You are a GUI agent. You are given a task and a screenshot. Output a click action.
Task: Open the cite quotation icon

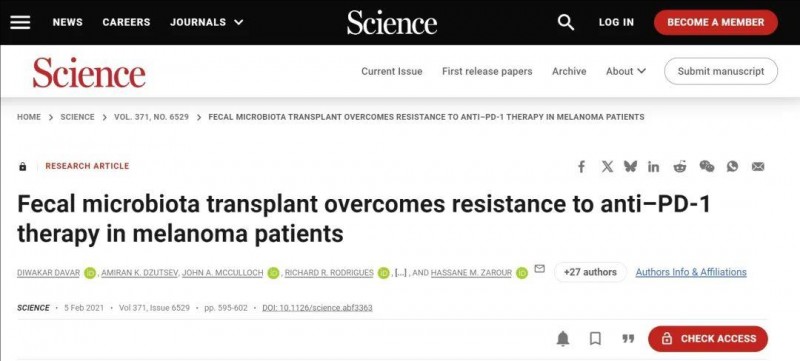coord(628,339)
